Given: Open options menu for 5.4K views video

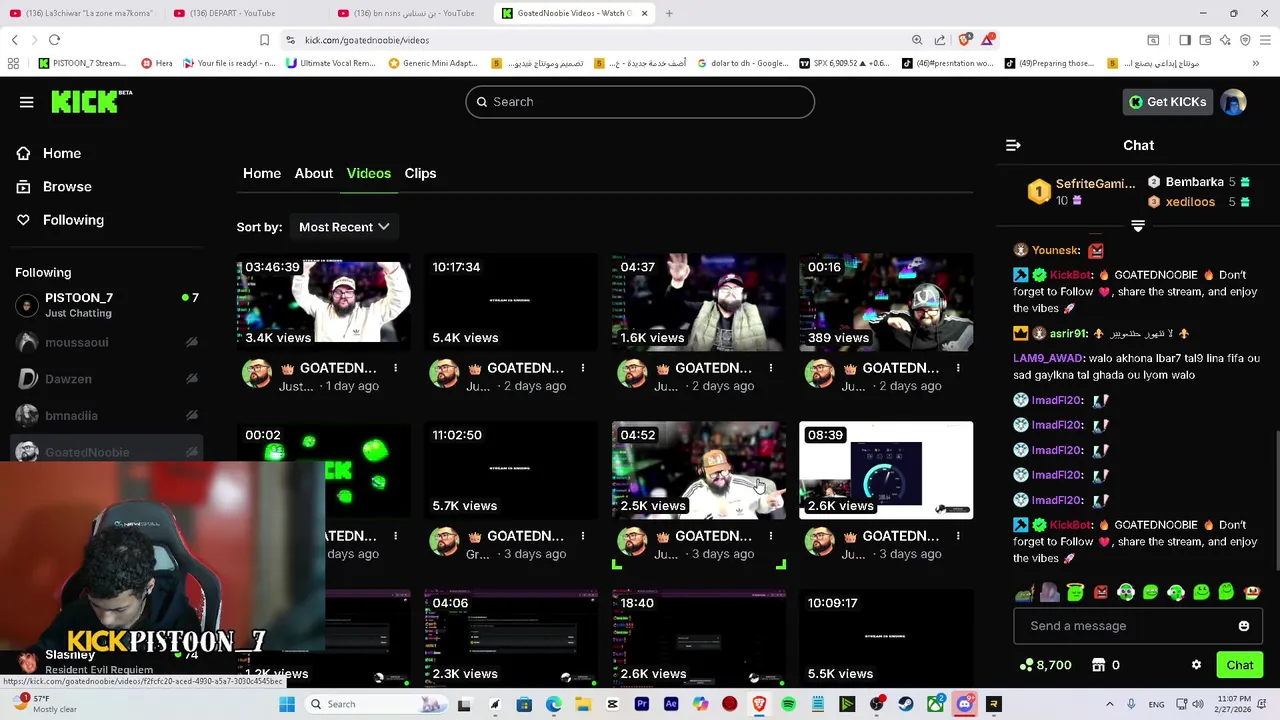Looking at the screenshot, I should tap(583, 368).
